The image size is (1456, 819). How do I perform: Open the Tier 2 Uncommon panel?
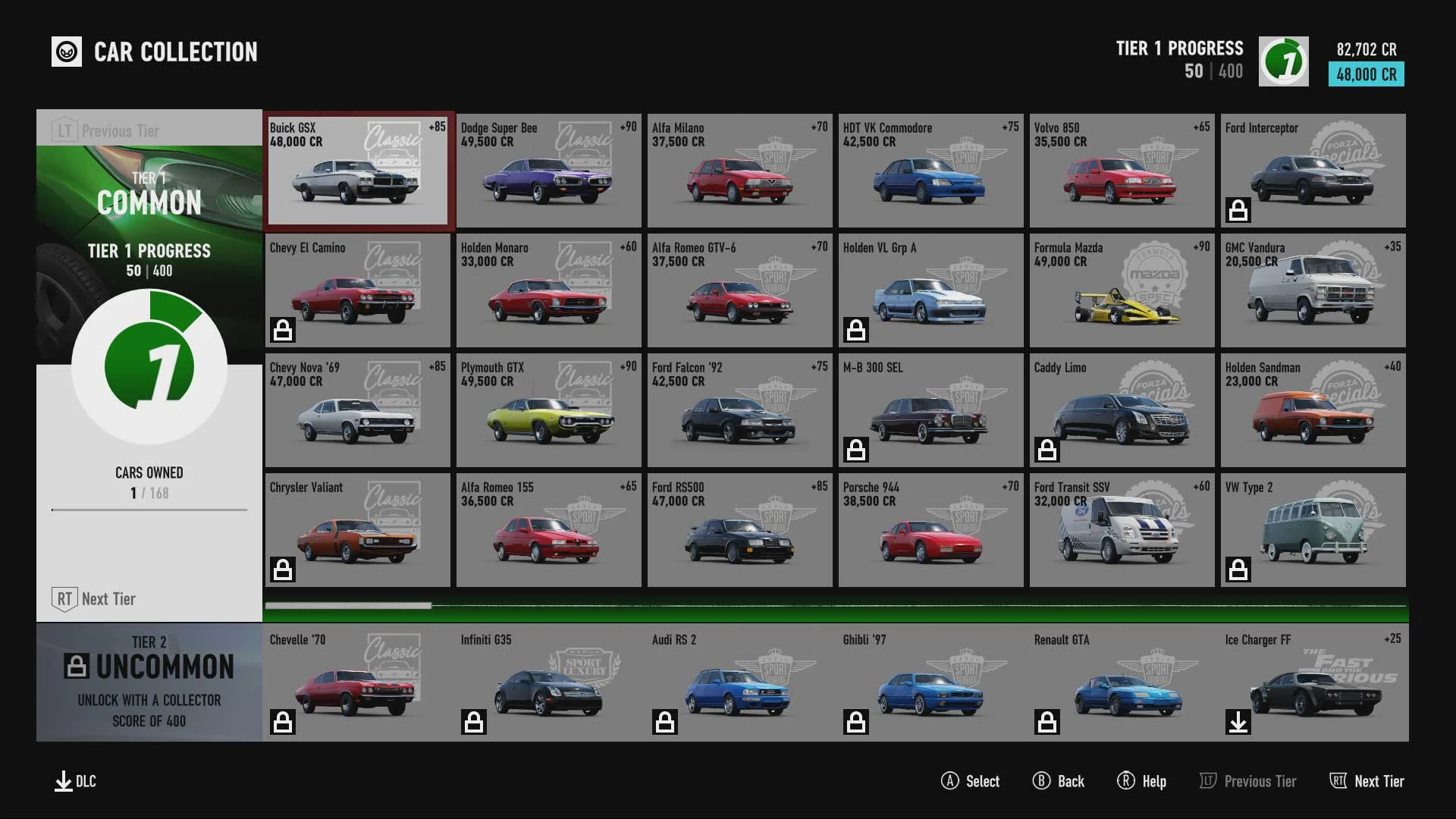tap(149, 682)
